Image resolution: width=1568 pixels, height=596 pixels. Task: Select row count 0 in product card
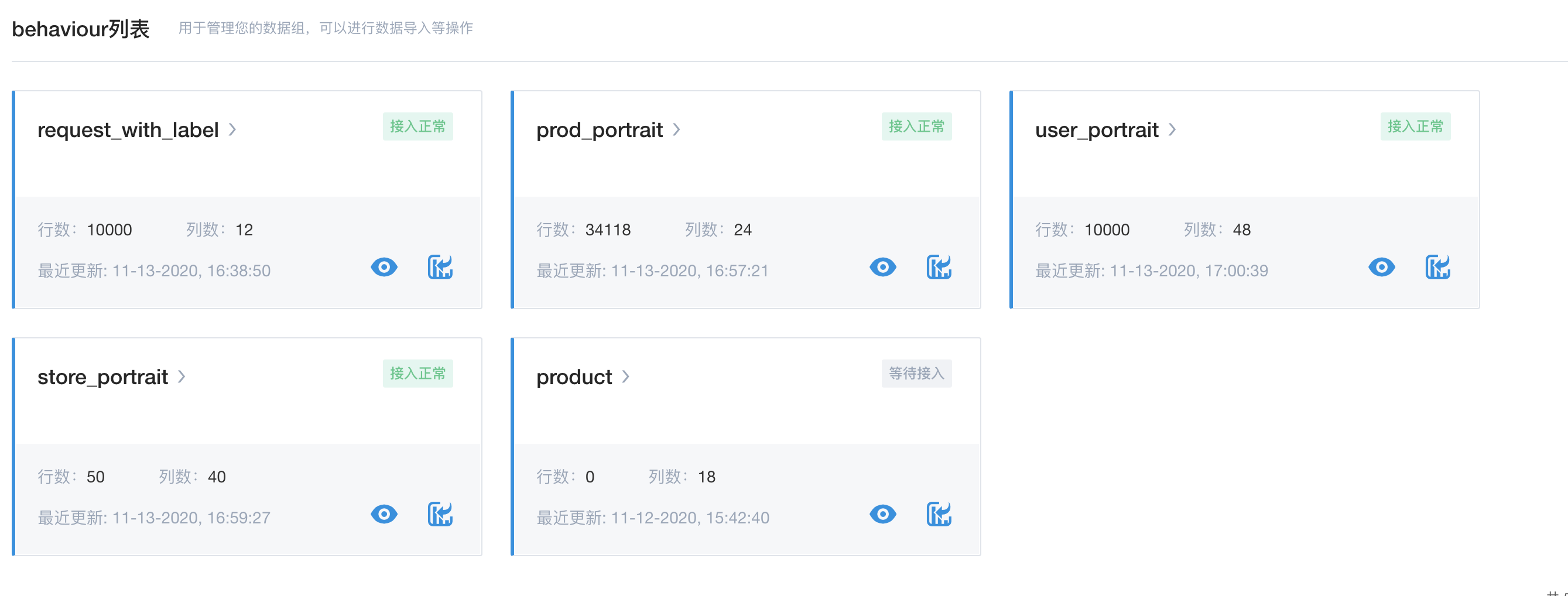pyautogui.click(x=590, y=477)
